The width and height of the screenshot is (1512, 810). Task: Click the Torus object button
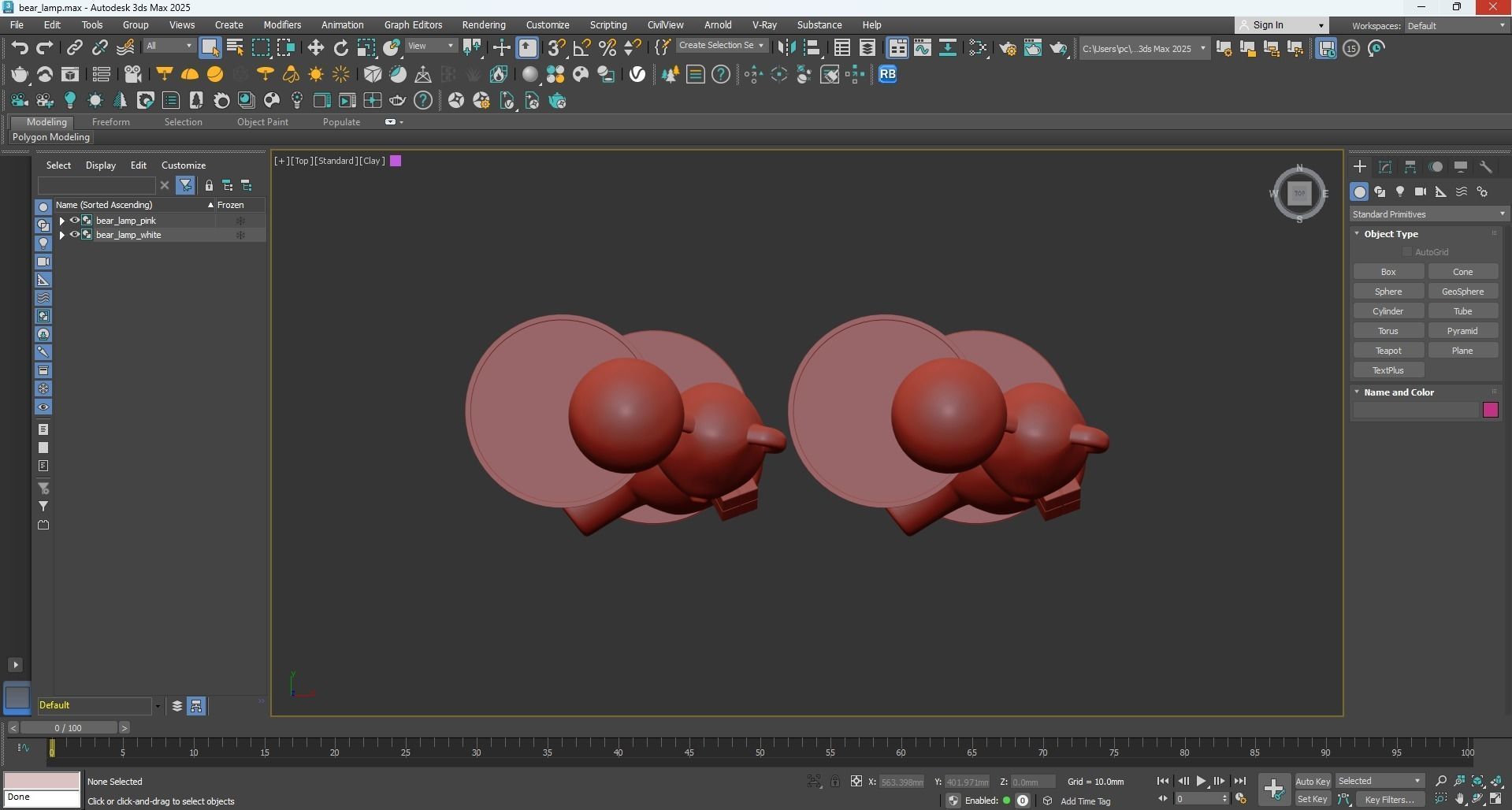point(1388,331)
